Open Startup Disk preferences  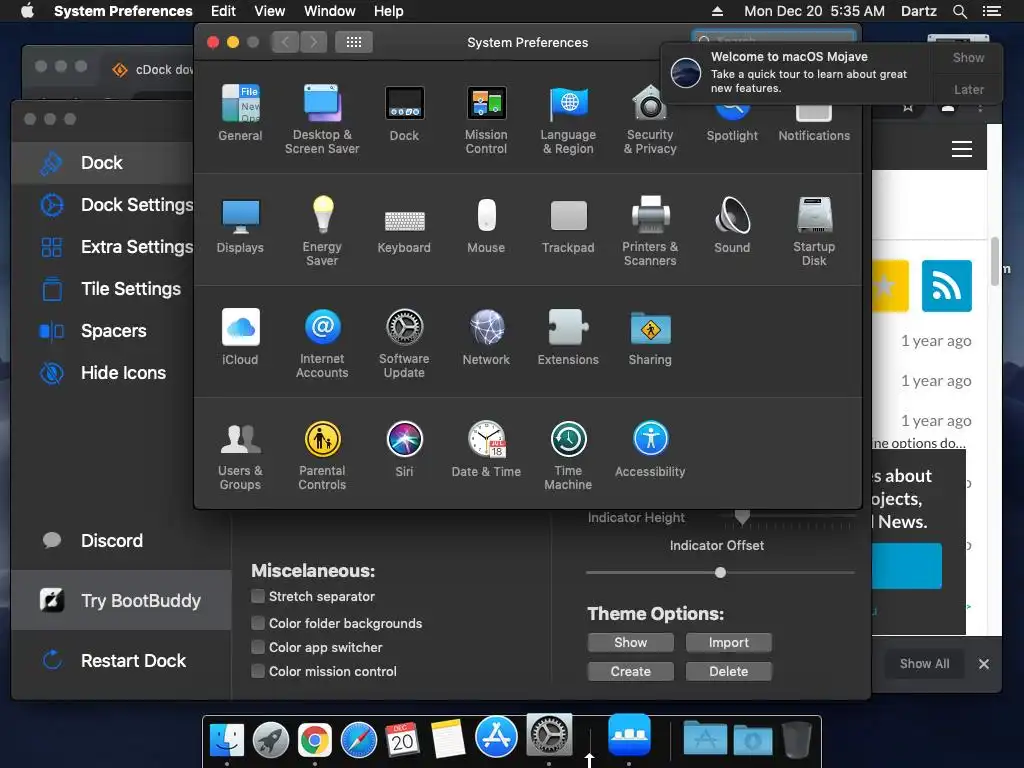coord(814,231)
